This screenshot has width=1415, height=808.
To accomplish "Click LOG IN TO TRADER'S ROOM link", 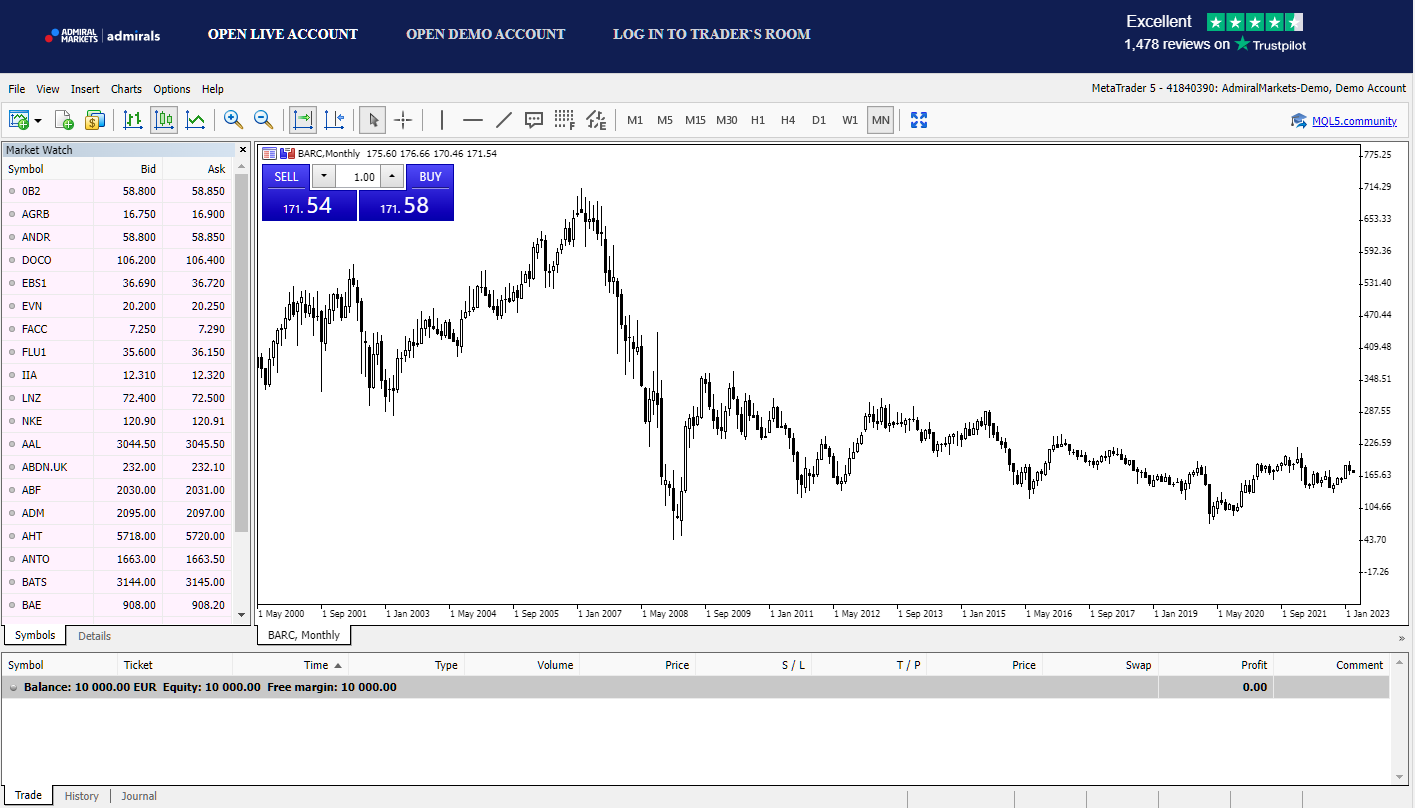I will pyautogui.click(x=712, y=34).
